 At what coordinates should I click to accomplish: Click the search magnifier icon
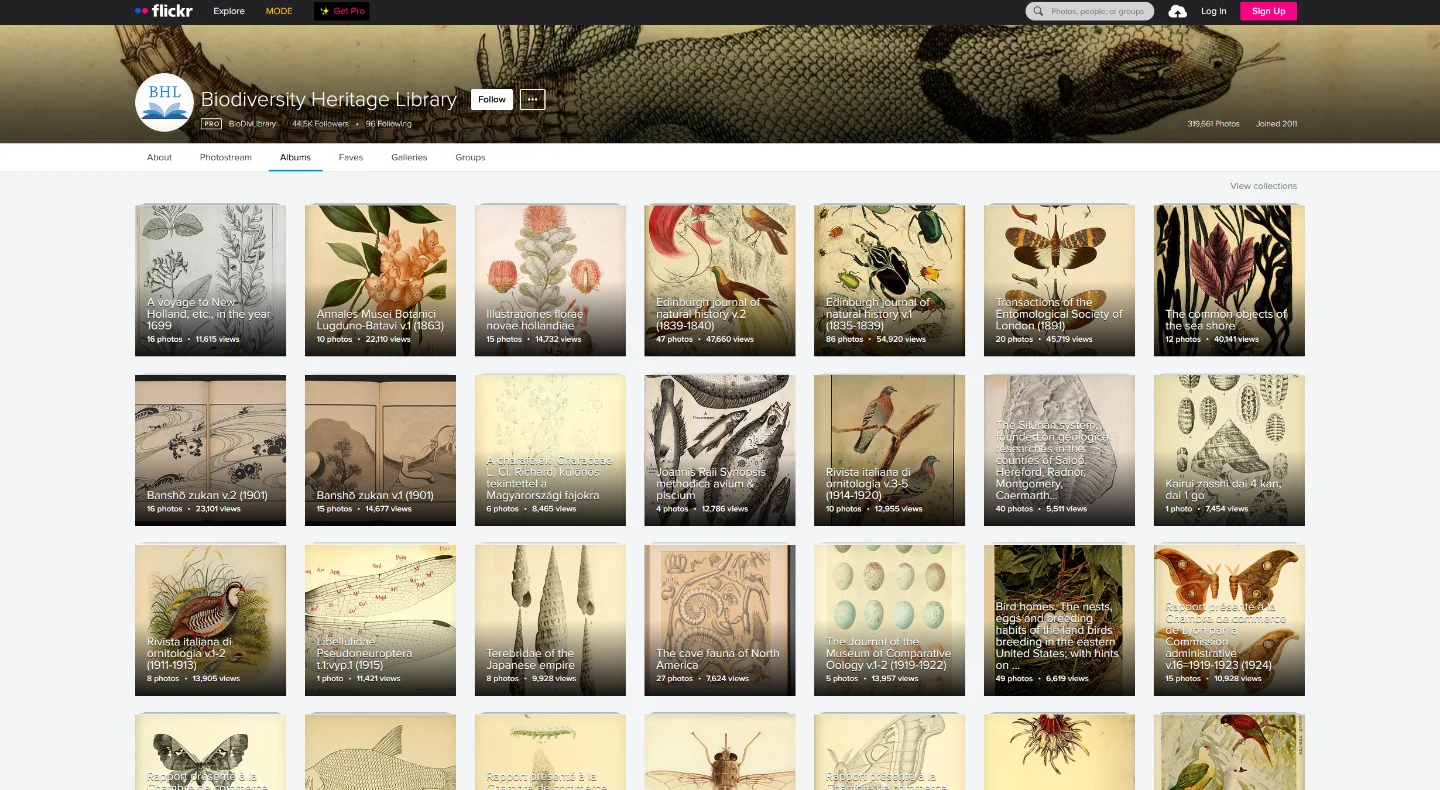(1041, 11)
